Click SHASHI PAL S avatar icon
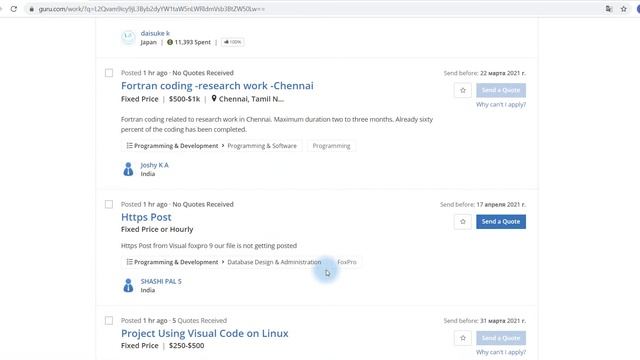 [x=128, y=285]
